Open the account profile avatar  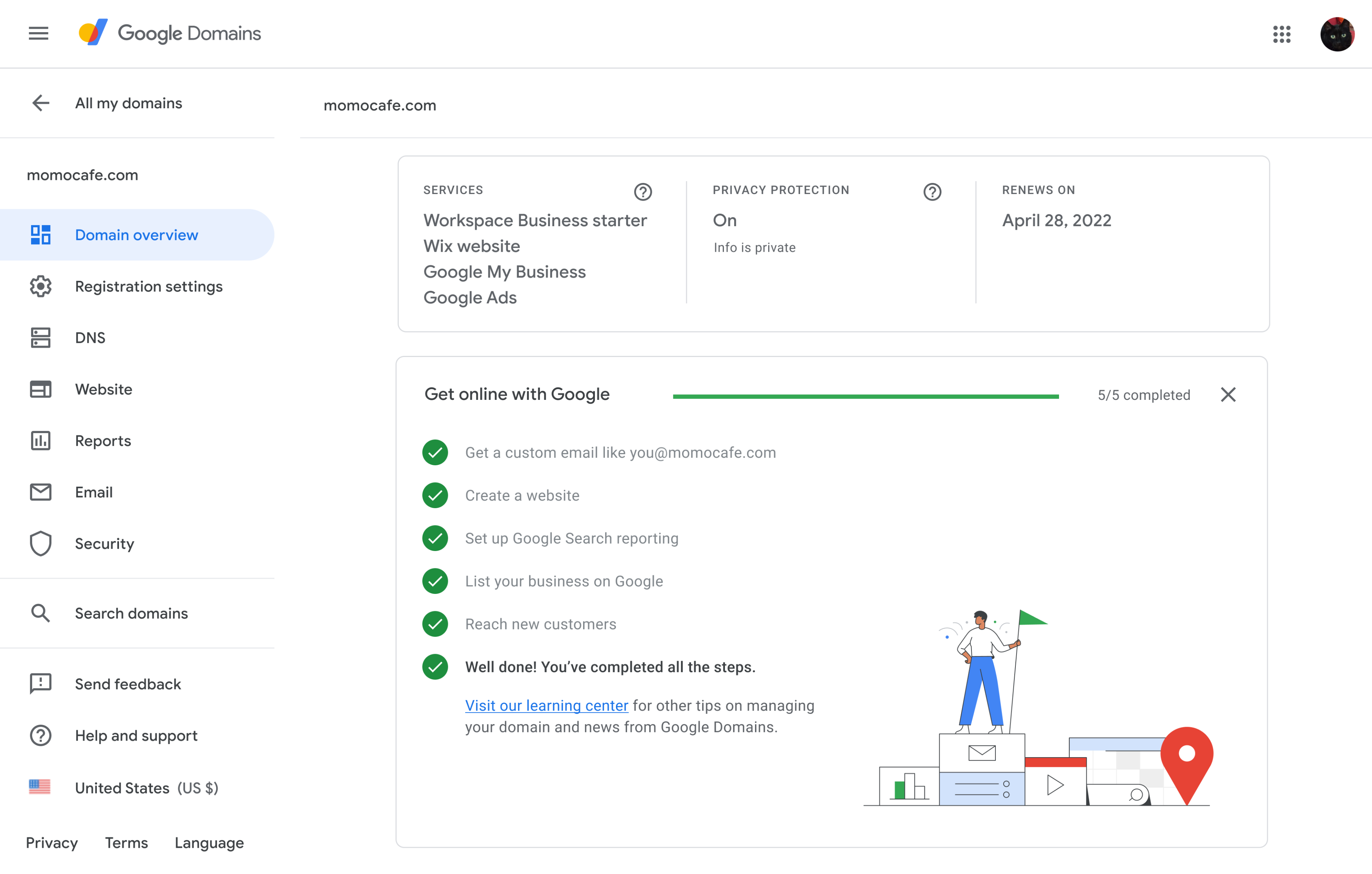coord(1337,34)
